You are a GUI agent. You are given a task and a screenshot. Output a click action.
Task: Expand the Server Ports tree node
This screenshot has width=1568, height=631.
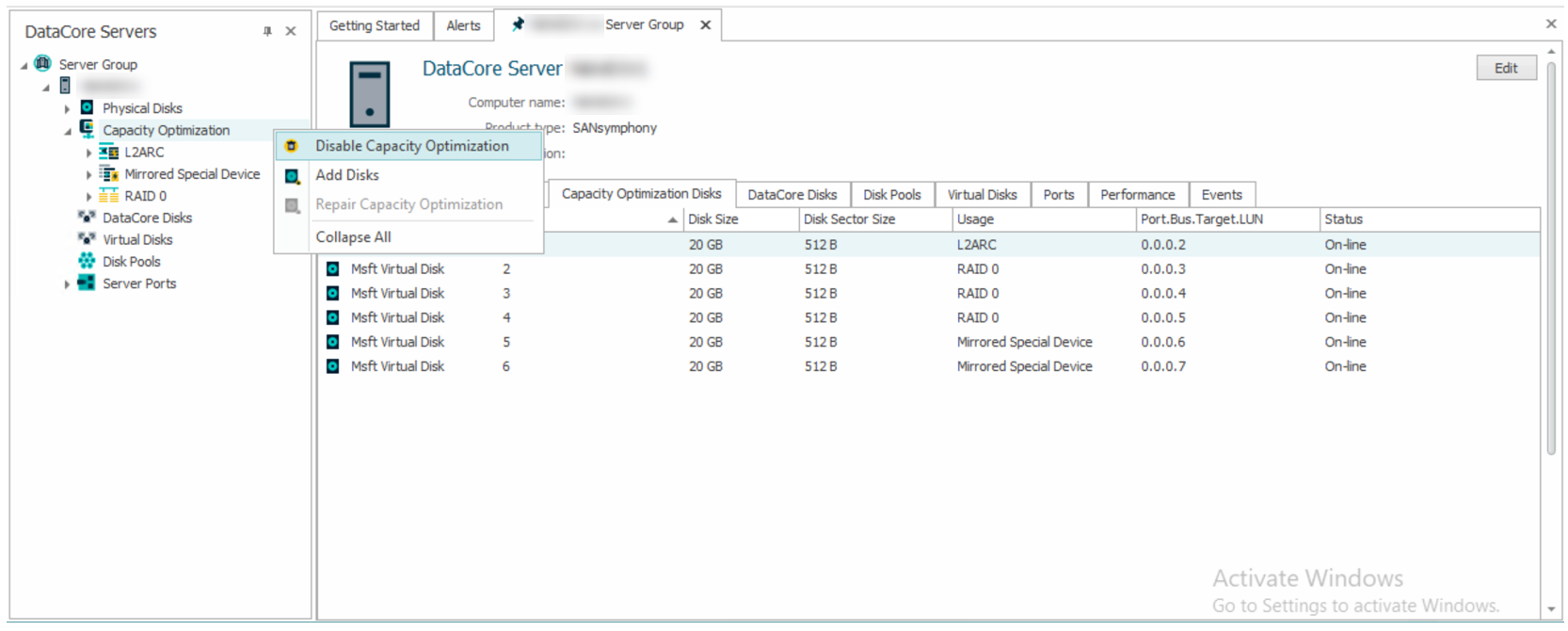[67, 283]
